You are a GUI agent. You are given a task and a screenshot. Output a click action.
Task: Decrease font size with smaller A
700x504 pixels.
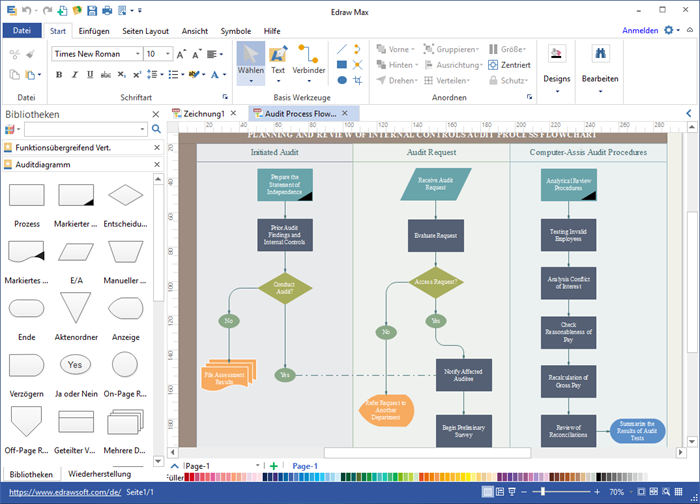[196, 54]
